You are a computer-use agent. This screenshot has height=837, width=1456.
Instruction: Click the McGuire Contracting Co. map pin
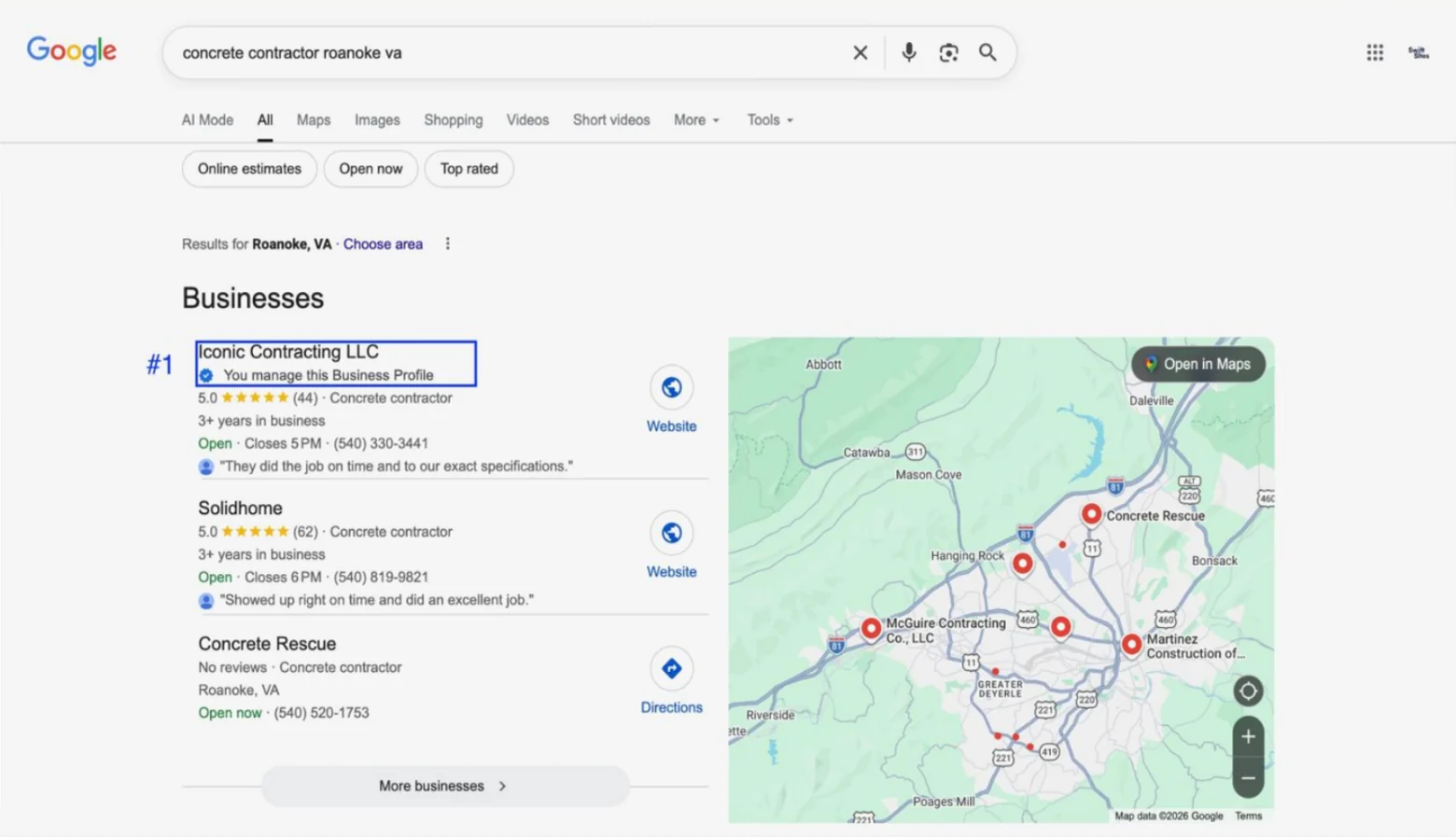[x=871, y=629]
